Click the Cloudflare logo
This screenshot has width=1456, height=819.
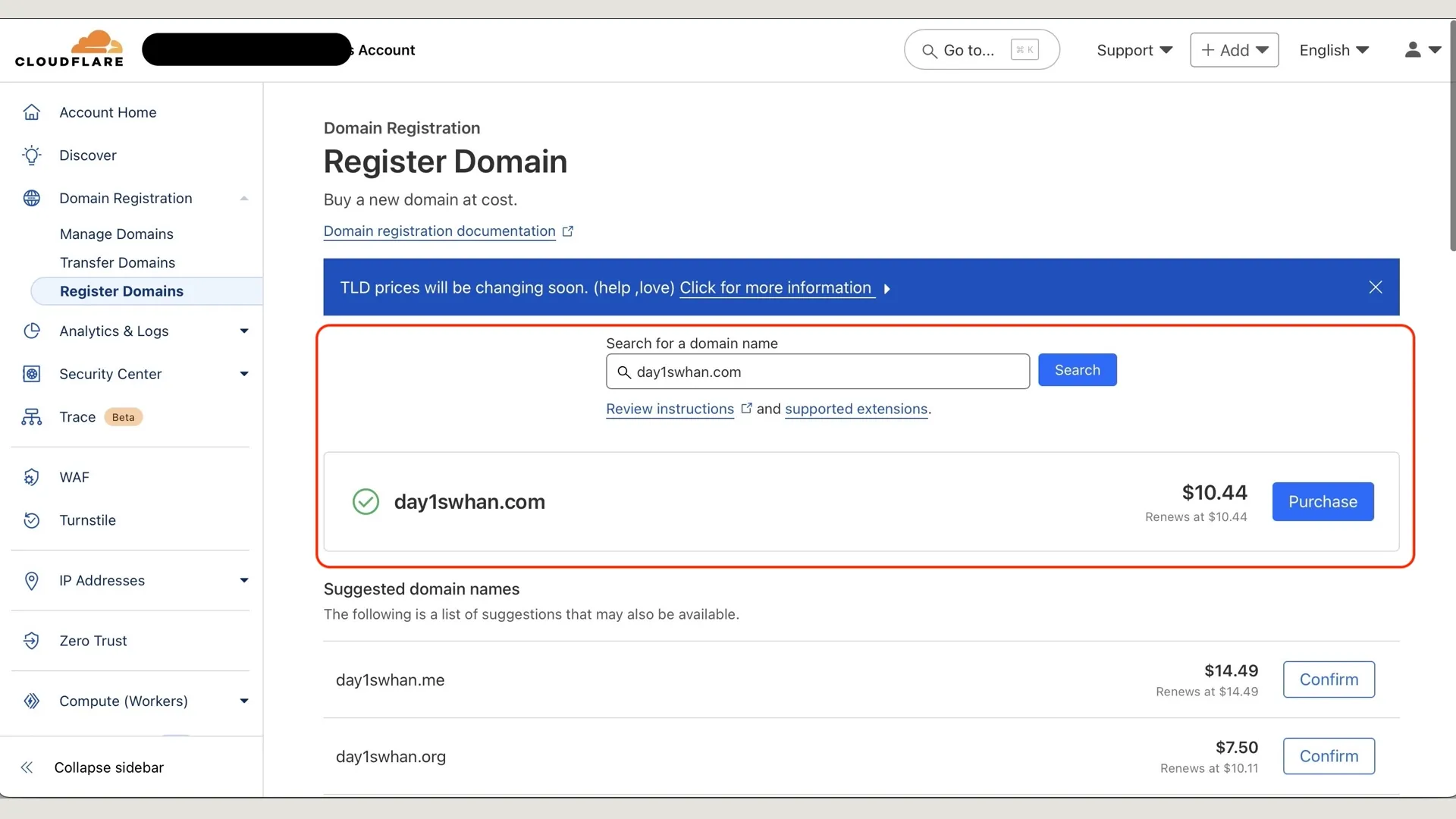(x=69, y=49)
